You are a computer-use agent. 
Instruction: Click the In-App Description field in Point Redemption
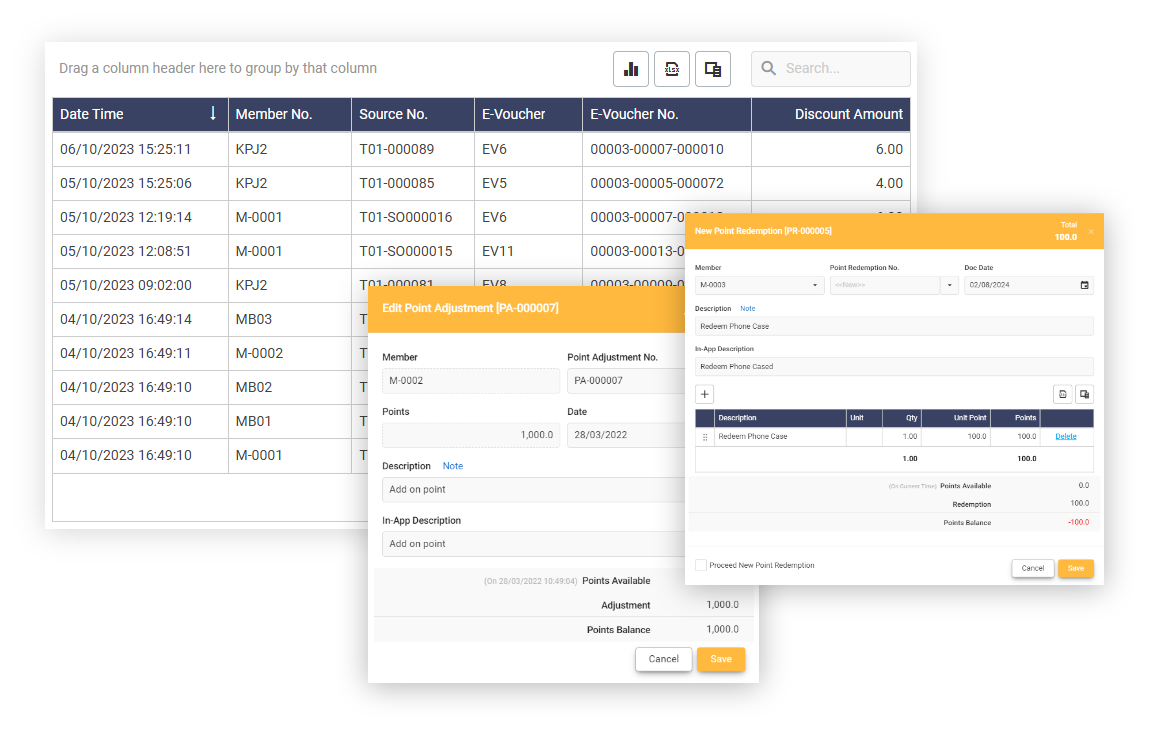click(x=894, y=366)
